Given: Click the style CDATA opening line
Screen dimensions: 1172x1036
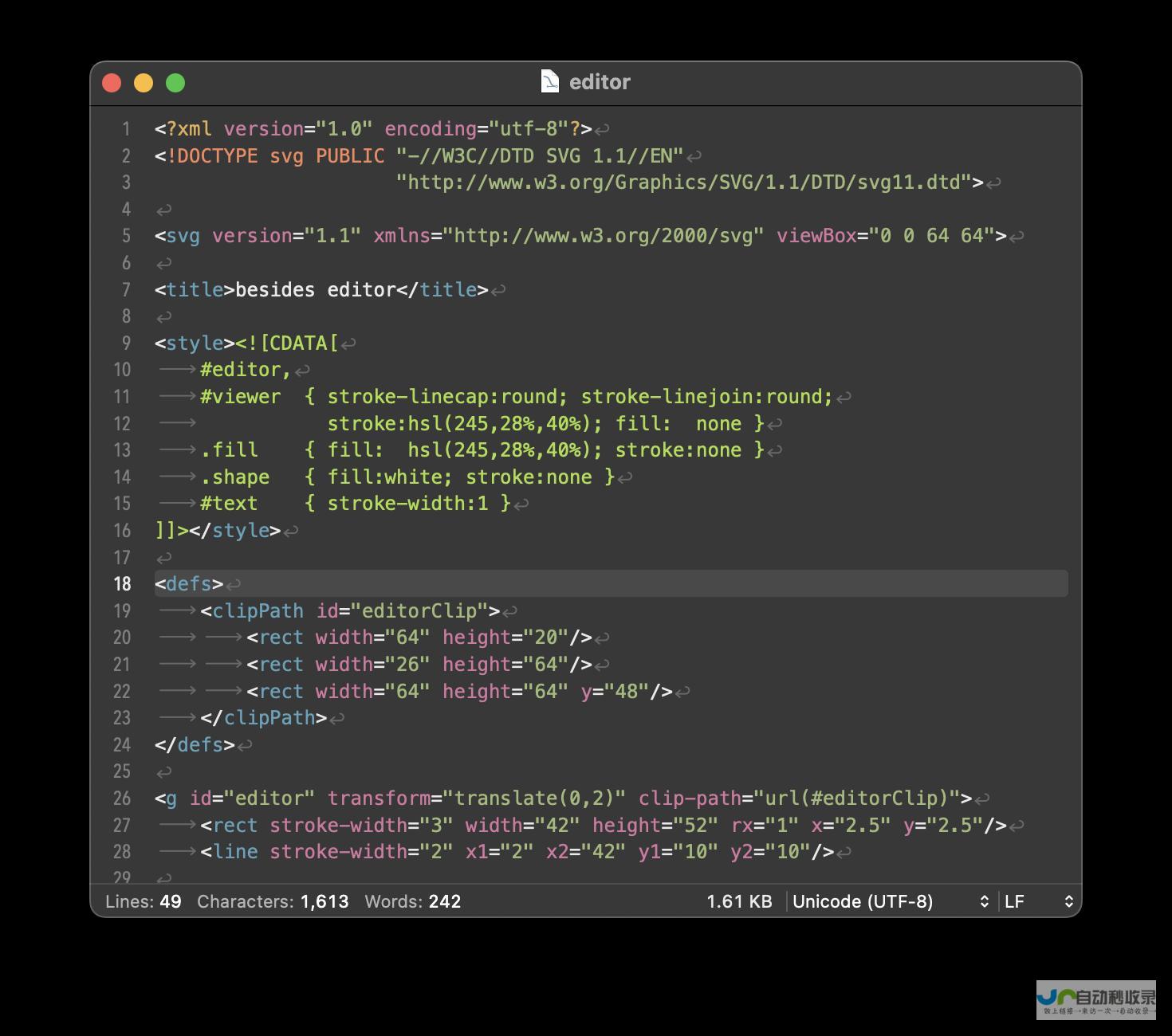Looking at the screenshot, I should tap(246, 343).
